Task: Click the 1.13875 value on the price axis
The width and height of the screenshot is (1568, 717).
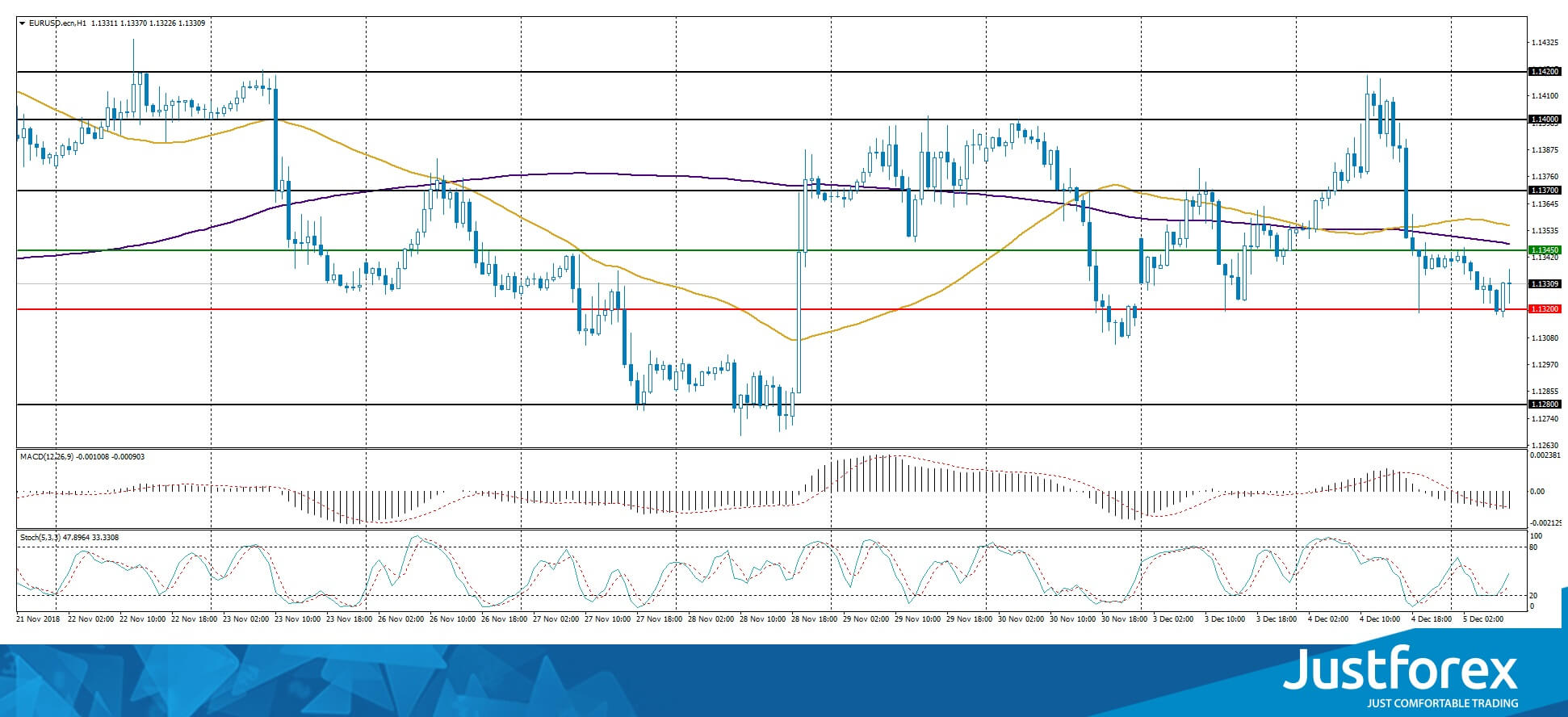Action: coord(1545,150)
